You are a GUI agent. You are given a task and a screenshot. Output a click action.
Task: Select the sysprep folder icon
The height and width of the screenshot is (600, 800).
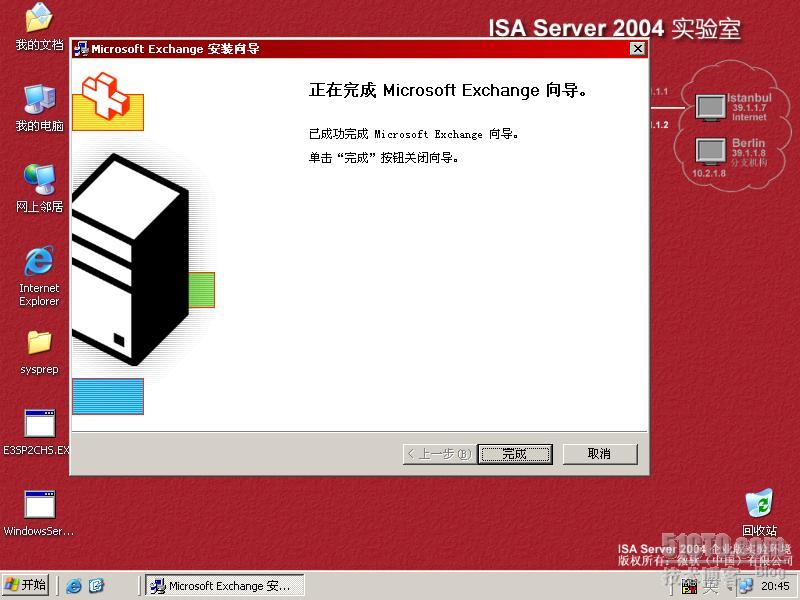[x=39, y=352]
